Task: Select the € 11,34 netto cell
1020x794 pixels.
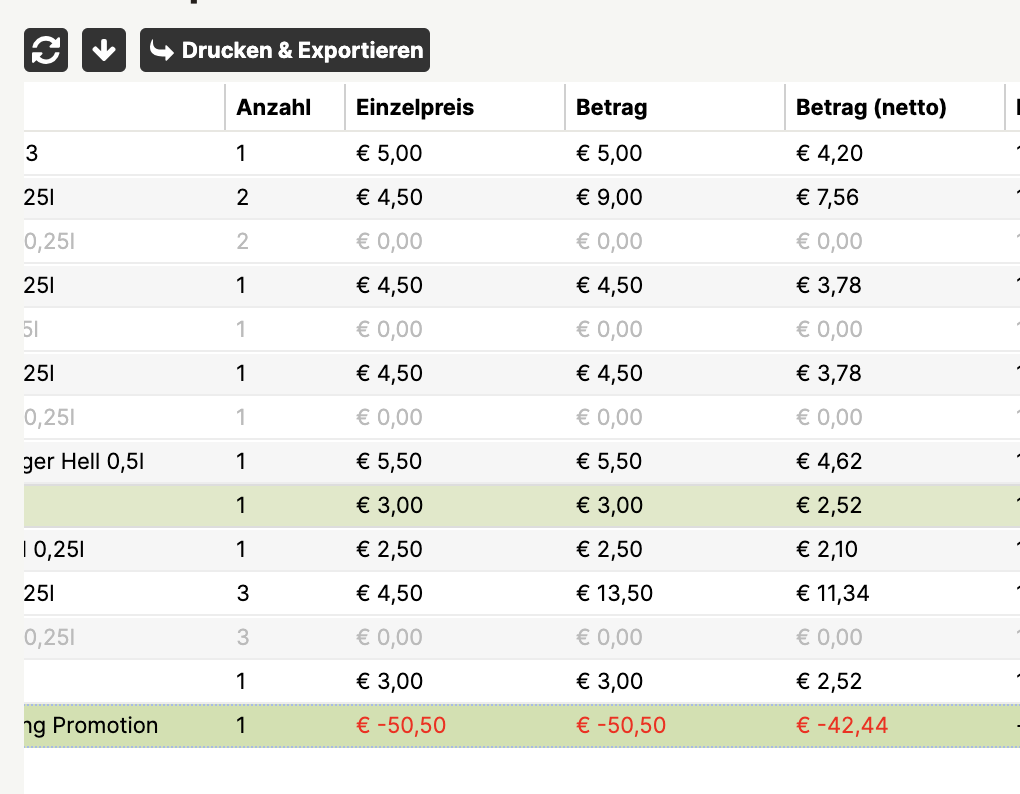Action: point(832,594)
